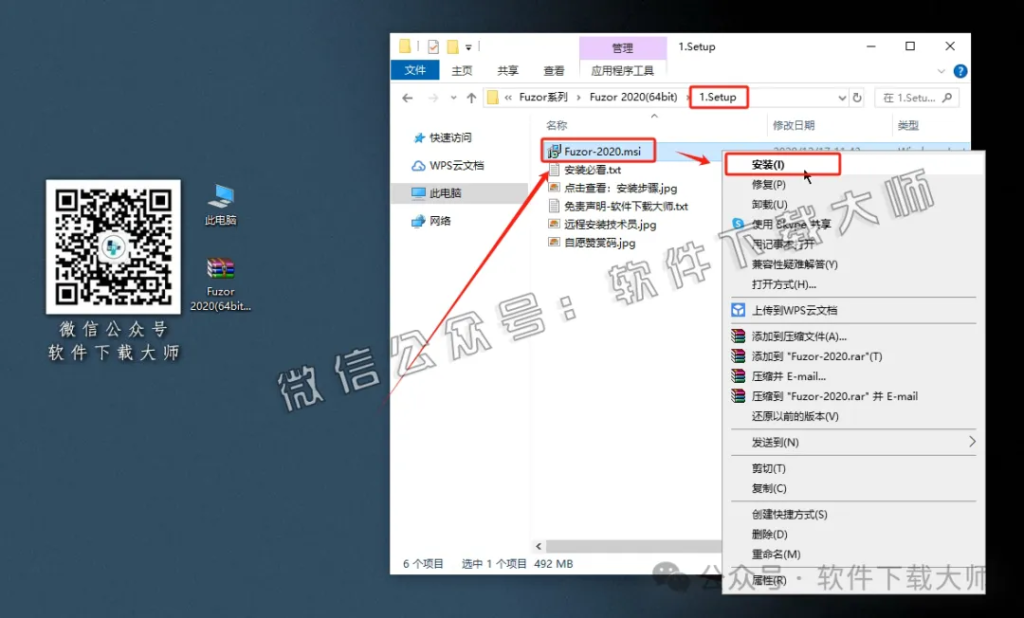Click 剪切(T) in context menu
The height and width of the screenshot is (618, 1024).
coord(768,468)
